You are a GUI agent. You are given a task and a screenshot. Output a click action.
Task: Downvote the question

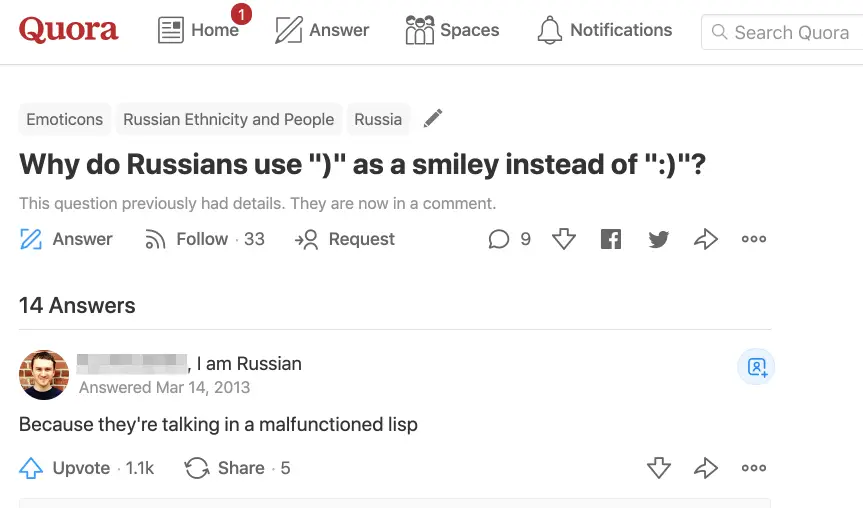pyautogui.click(x=564, y=239)
